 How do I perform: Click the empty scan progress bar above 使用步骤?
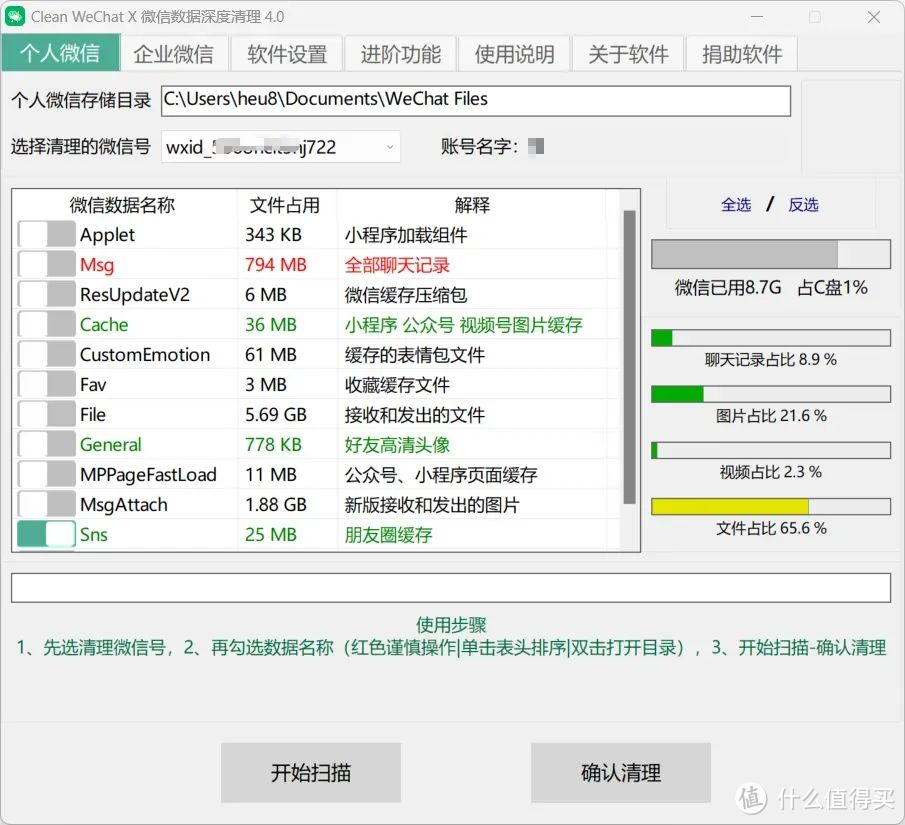coord(451,588)
